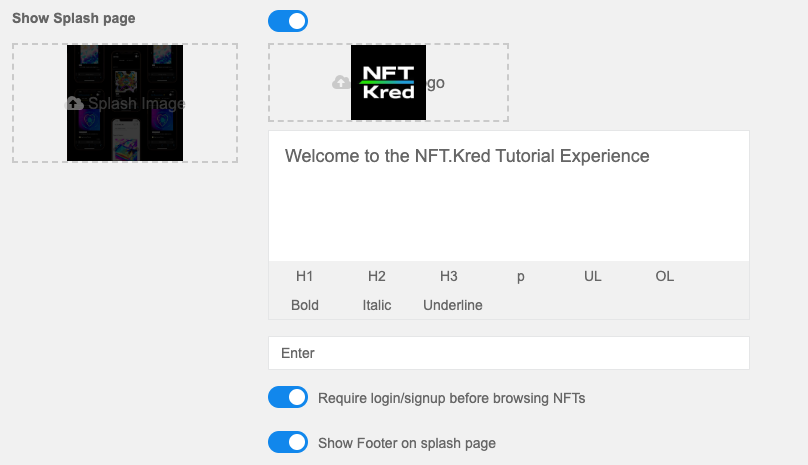The width and height of the screenshot is (808, 465).
Task: Click into the welcome text editor area
Action: [509, 196]
